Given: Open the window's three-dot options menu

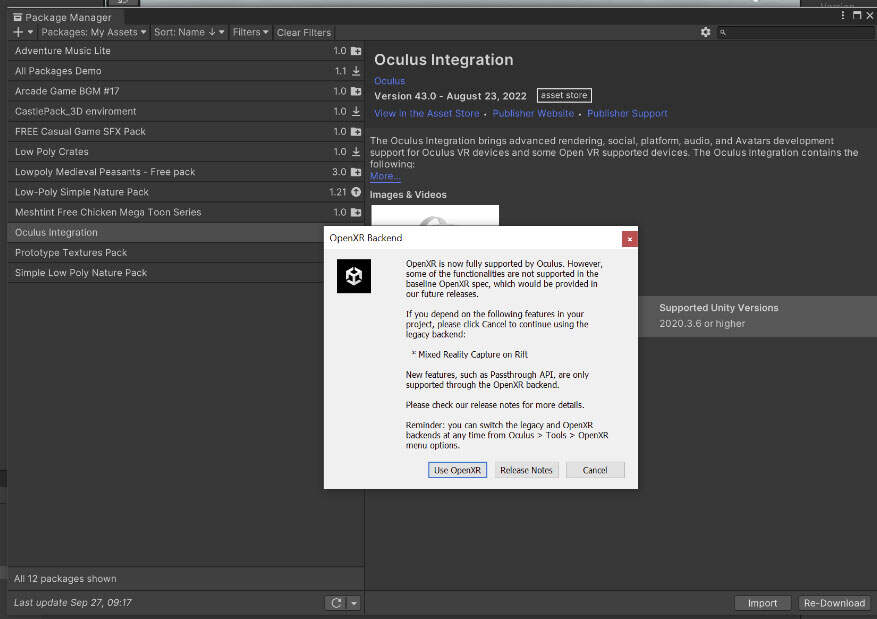Looking at the screenshot, I should pos(841,17).
